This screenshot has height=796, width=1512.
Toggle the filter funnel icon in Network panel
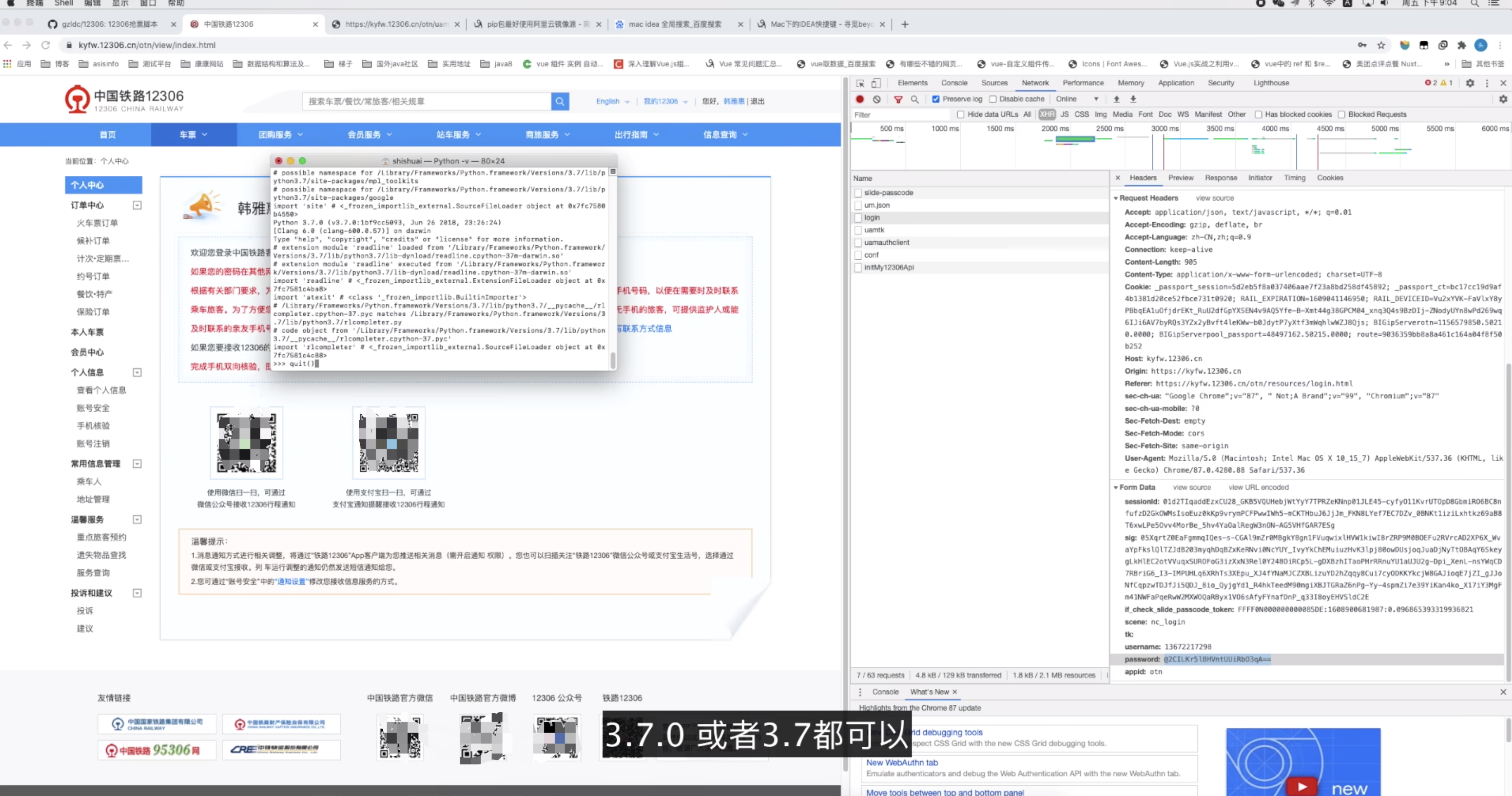(898, 99)
